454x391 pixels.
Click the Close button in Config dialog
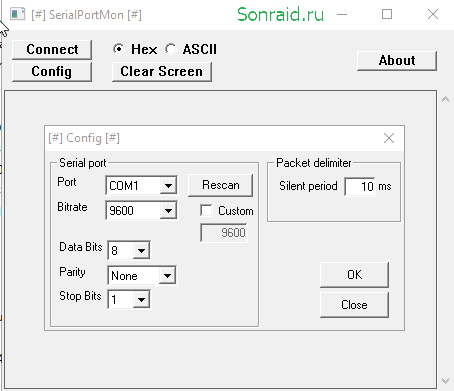(x=354, y=305)
